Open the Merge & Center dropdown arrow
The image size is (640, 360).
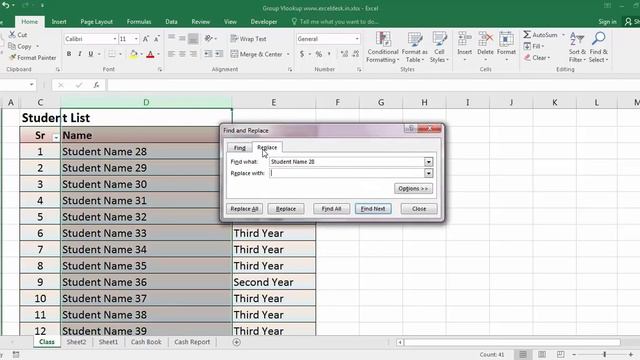tap(288, 54)
